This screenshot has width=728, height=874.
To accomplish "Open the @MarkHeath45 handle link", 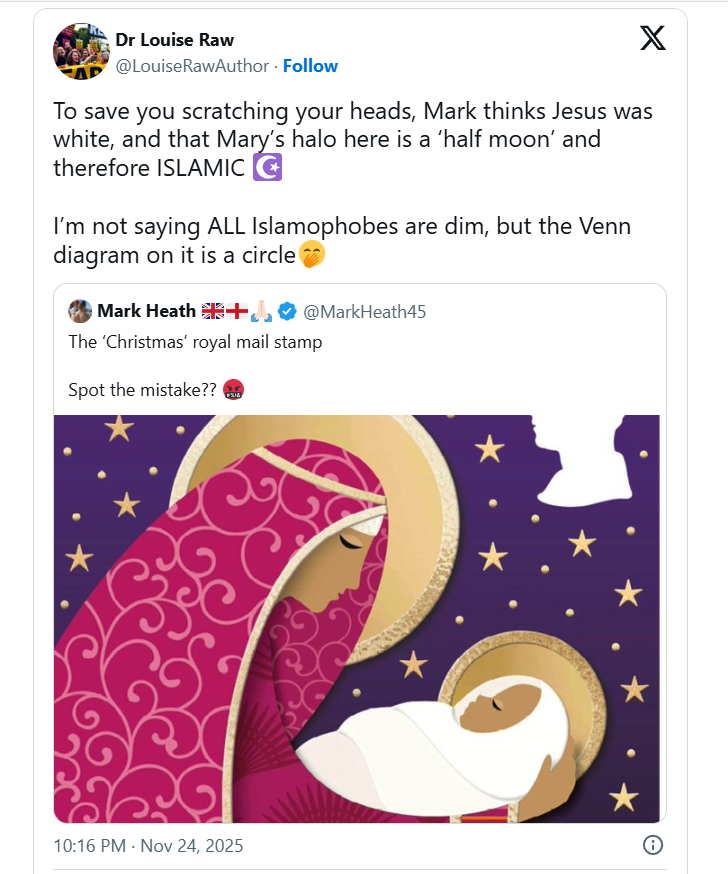I will [364, 312].
